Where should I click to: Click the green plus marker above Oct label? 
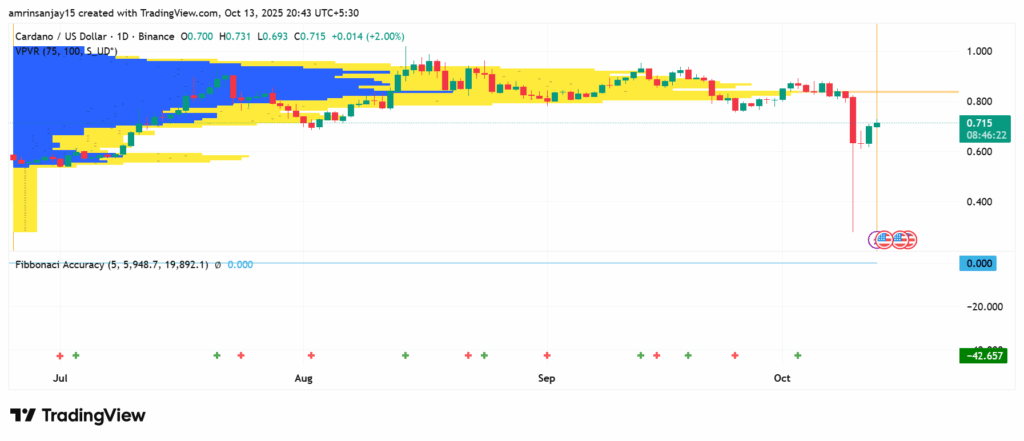click(798, 355)
